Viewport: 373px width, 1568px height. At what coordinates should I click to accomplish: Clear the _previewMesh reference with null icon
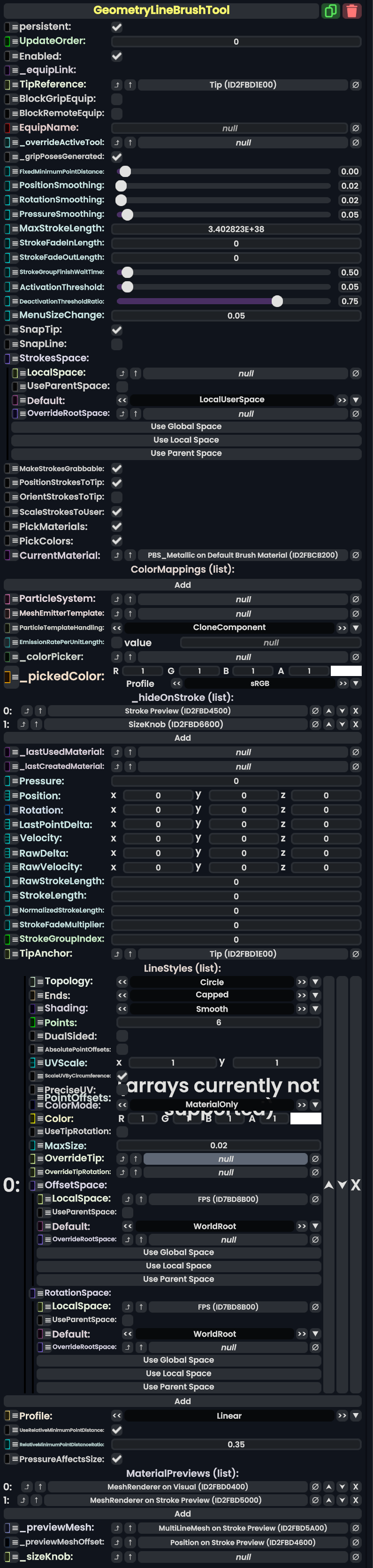[355, 1528]
